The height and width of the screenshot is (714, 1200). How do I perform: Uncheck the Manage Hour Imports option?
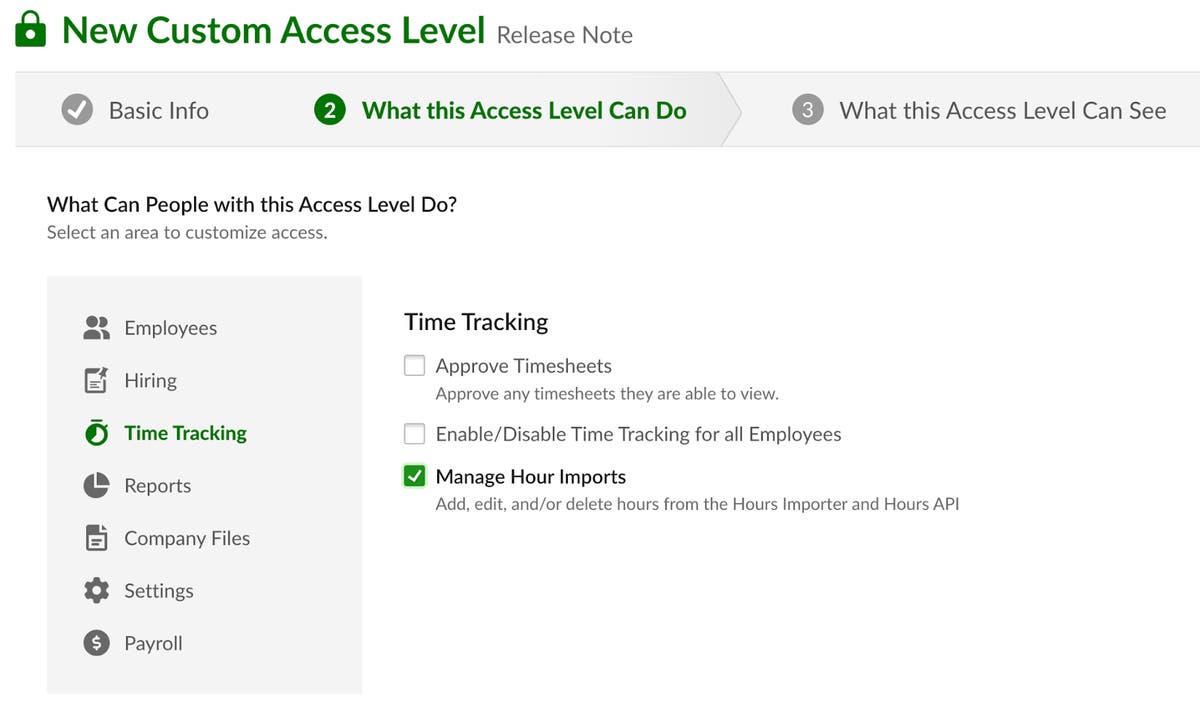tap(414, 476)
